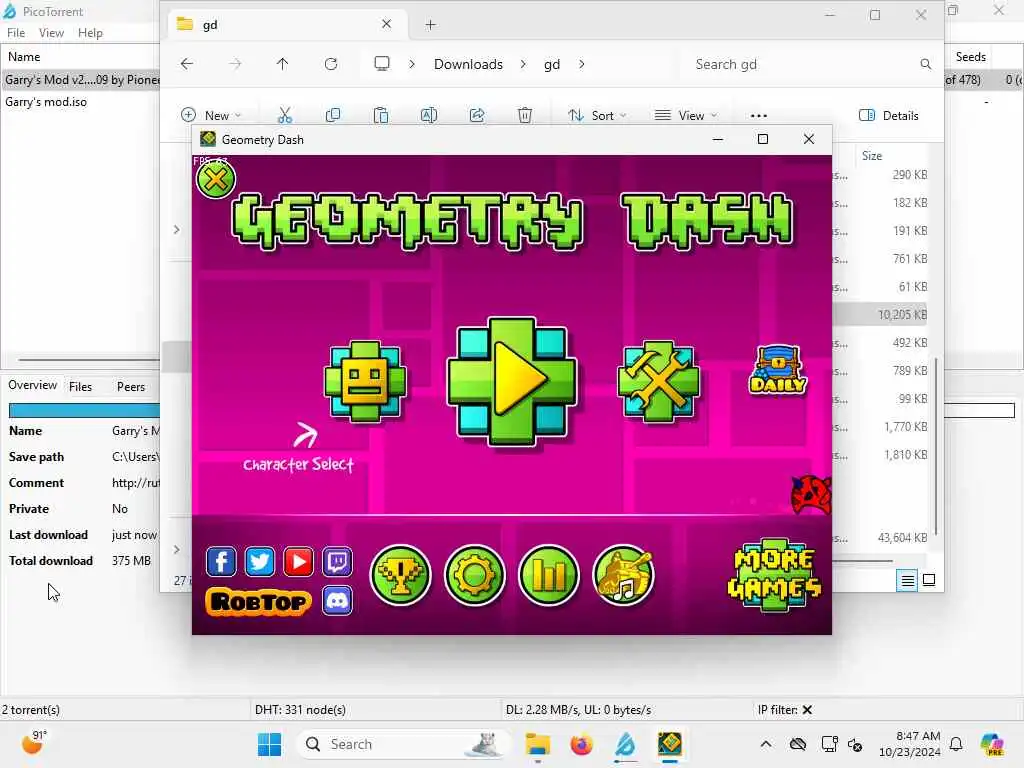Click the Explorer vertical scrollbar
This screenshot has height=768, width=1024.
pos(936,446)
